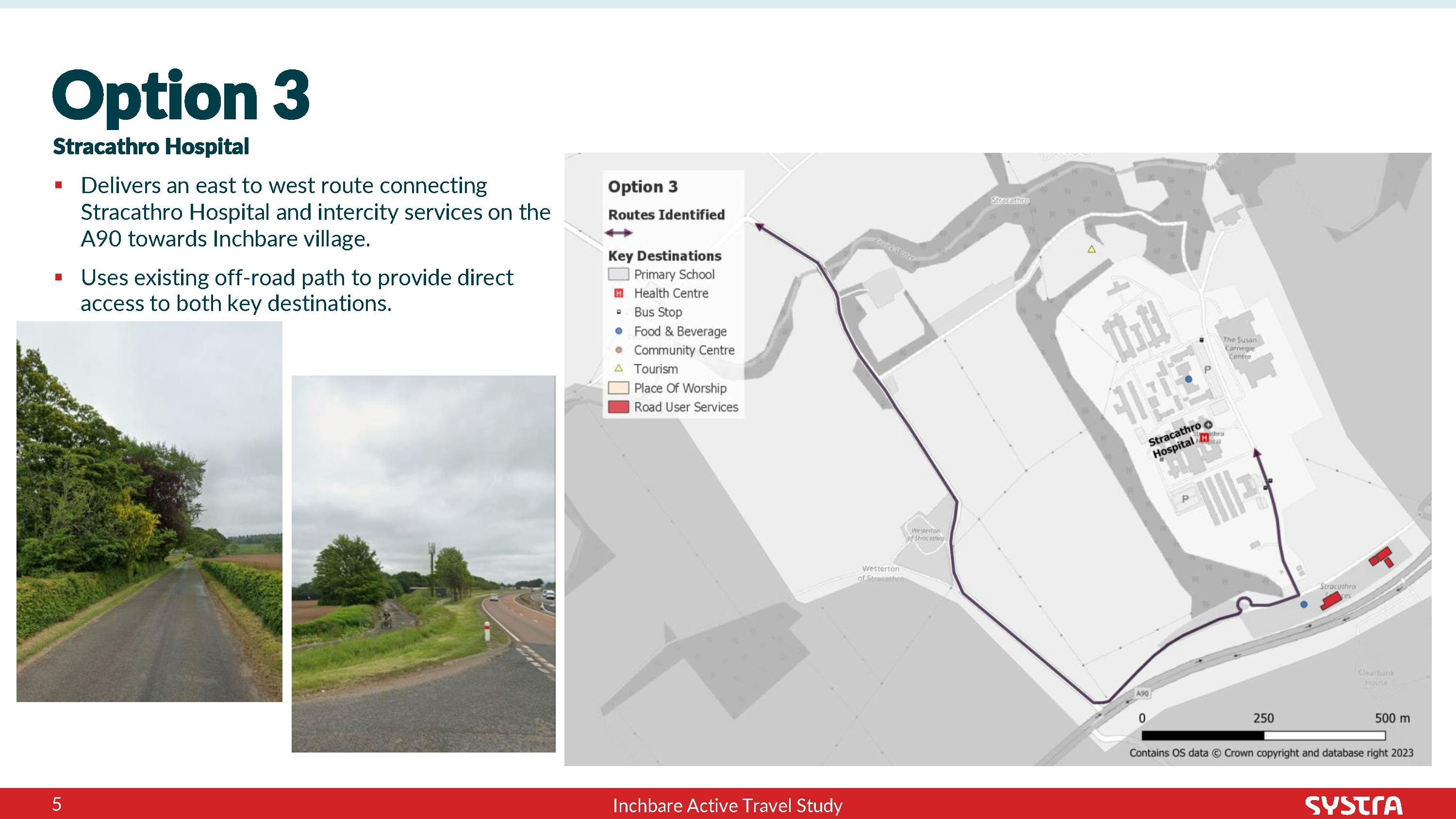
Task: Click the Option 3 slide title
Action: pyautogui.click(x=181, y=96)
